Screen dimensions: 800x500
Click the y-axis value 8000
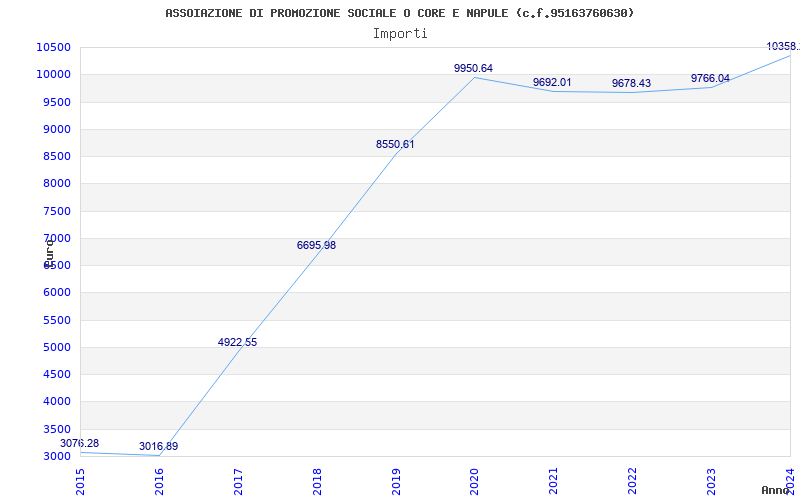coord(57,183)
